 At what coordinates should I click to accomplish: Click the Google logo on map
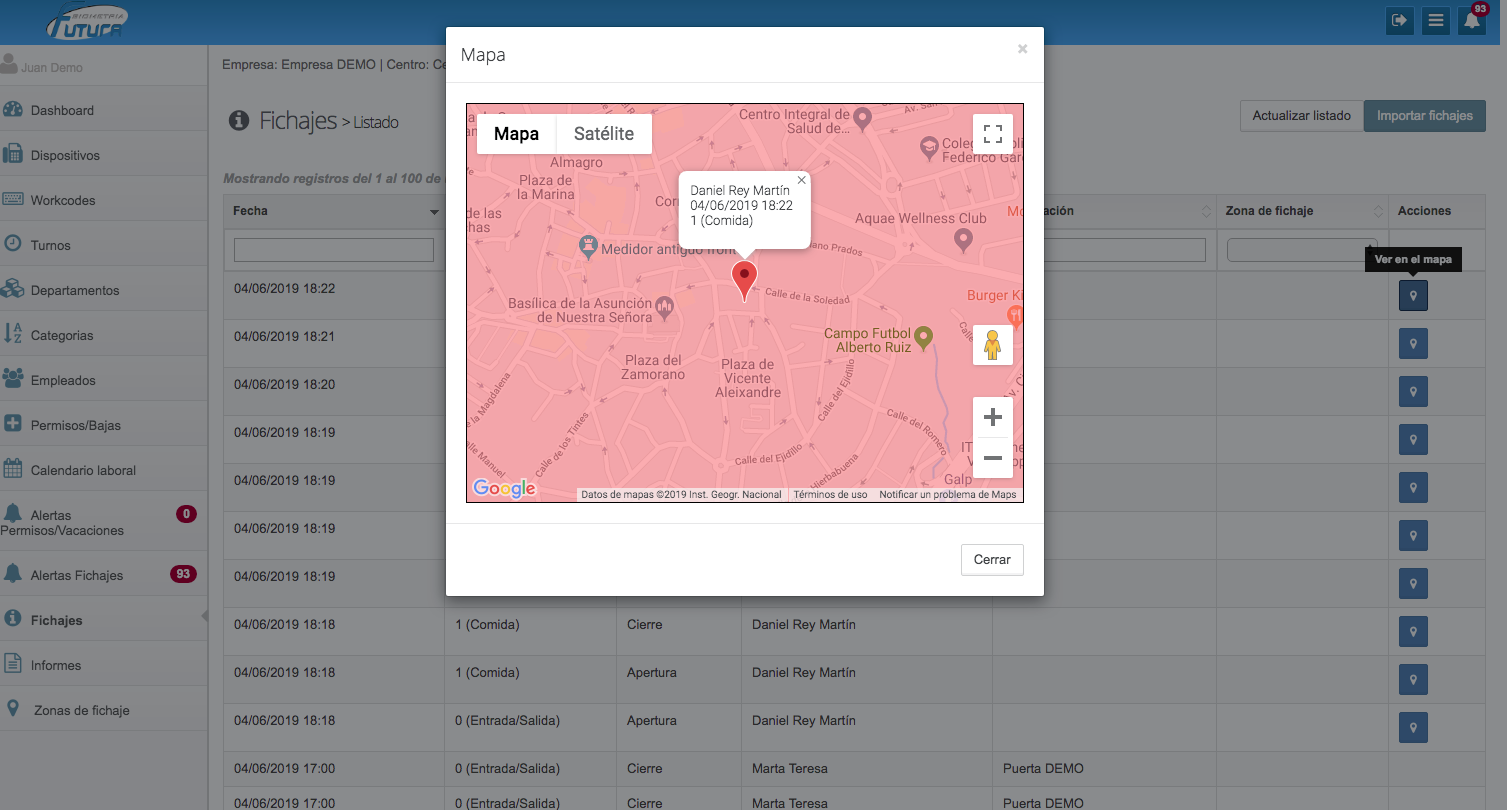[x=505, y=488]
